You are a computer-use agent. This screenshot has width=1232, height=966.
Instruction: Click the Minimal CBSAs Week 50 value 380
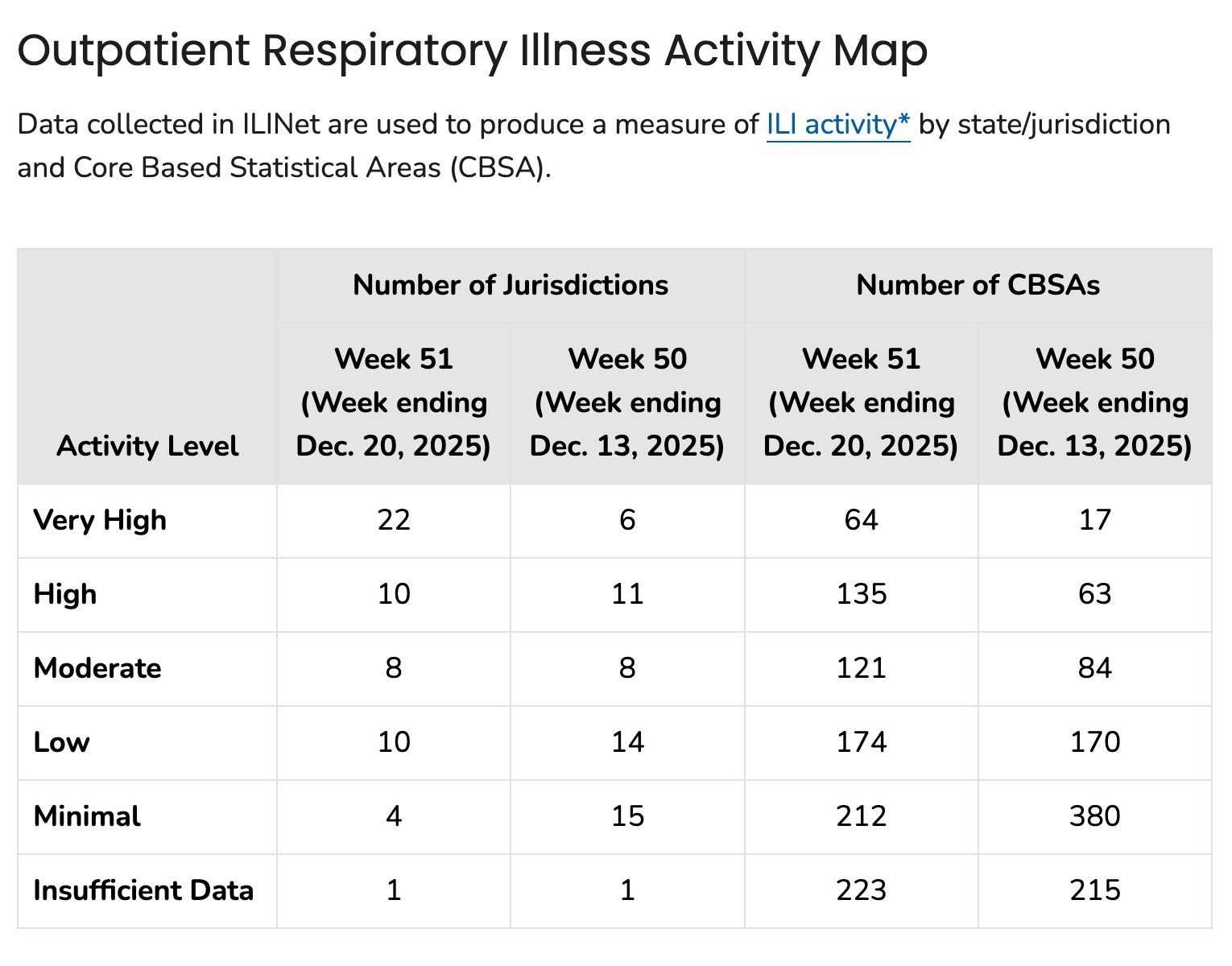(1094, 816)
